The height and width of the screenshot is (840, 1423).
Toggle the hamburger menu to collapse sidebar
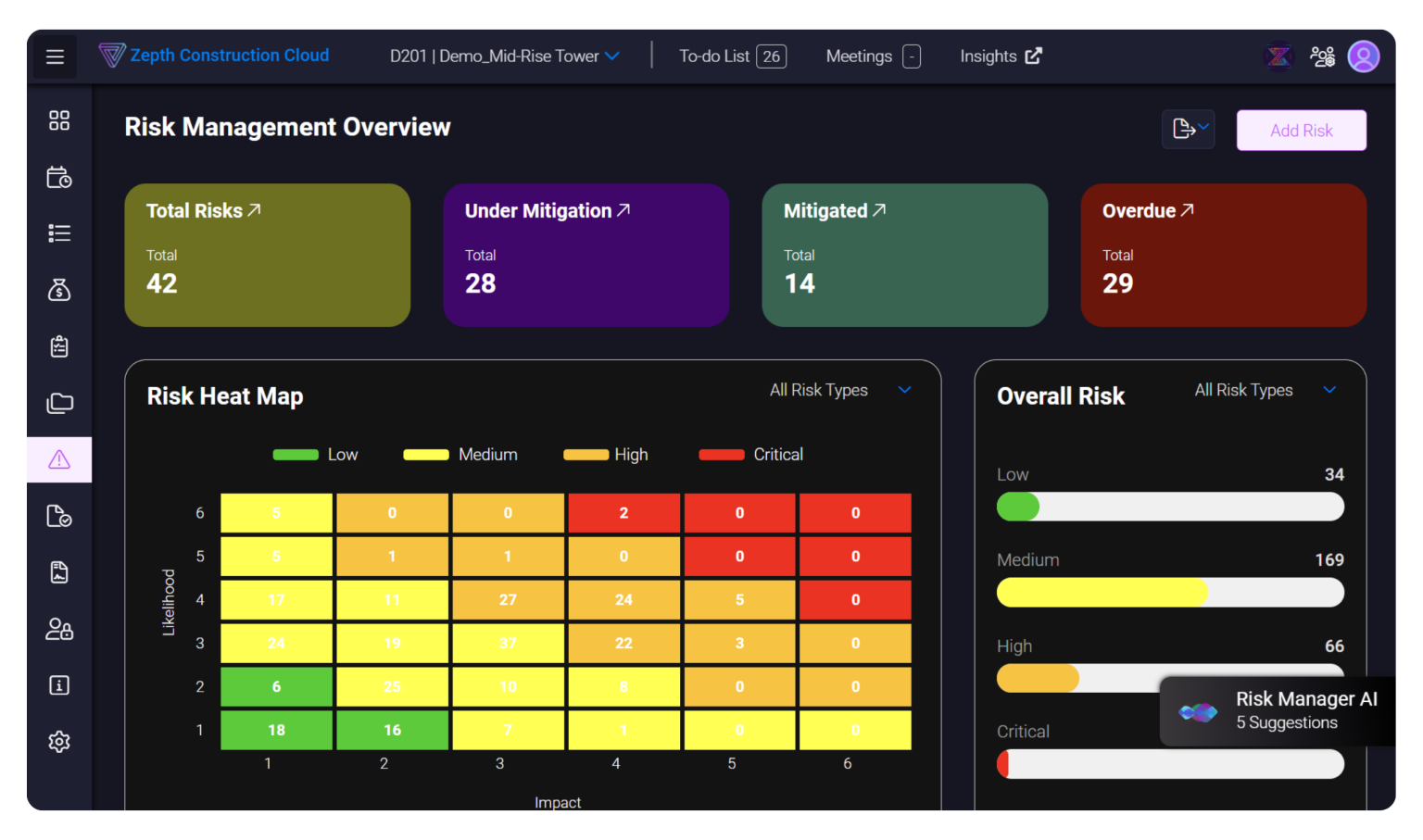pyautogui.click(x=55, y=56)
